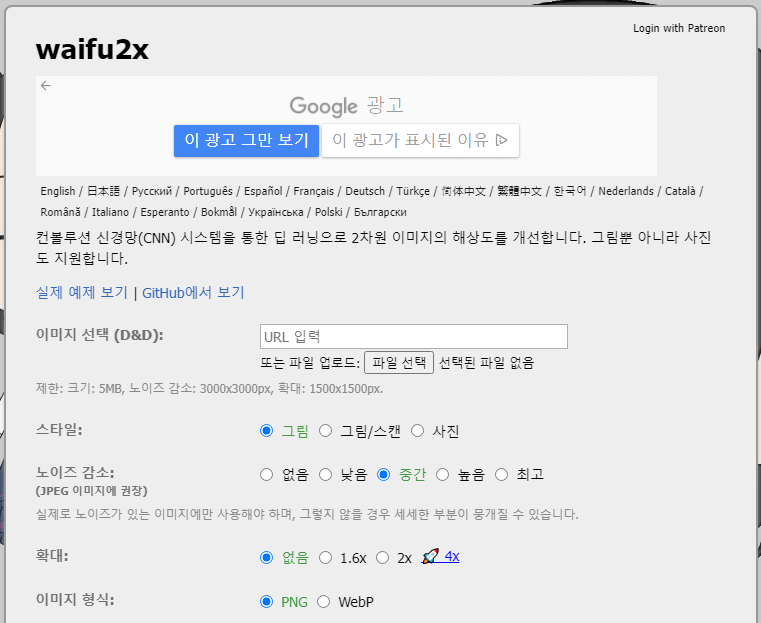Click the waifu2x page title
This screenshot has width=761, height=623.
[x=92, y=50]
